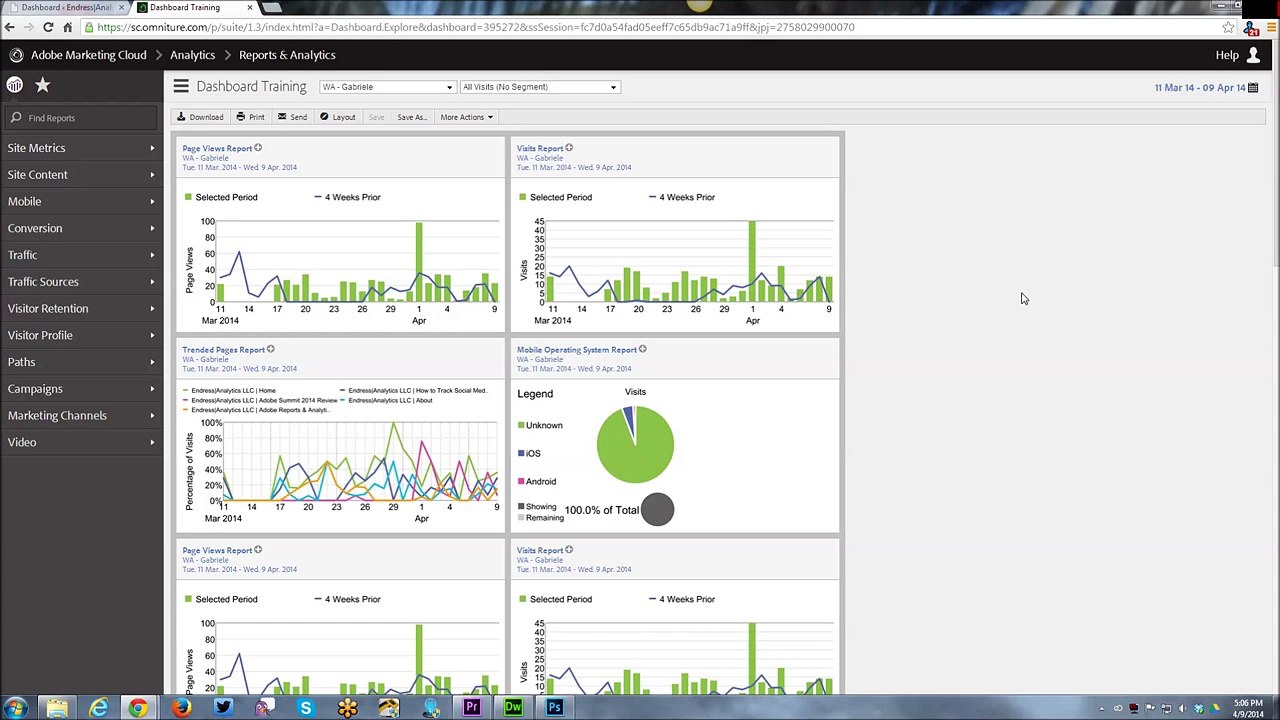Click the settings icon beside first Visits Report
1280x720 pixels.
[569, 148]
